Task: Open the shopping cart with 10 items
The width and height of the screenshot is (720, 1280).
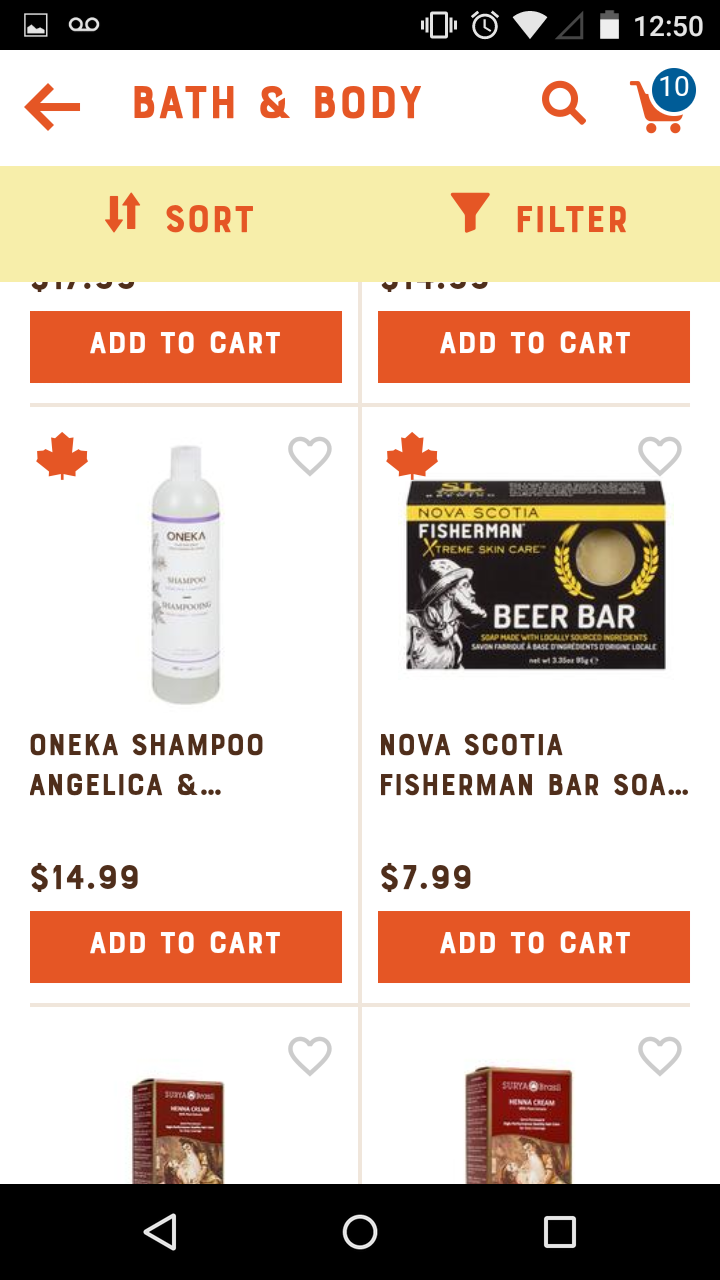Action: coord(660,103)
